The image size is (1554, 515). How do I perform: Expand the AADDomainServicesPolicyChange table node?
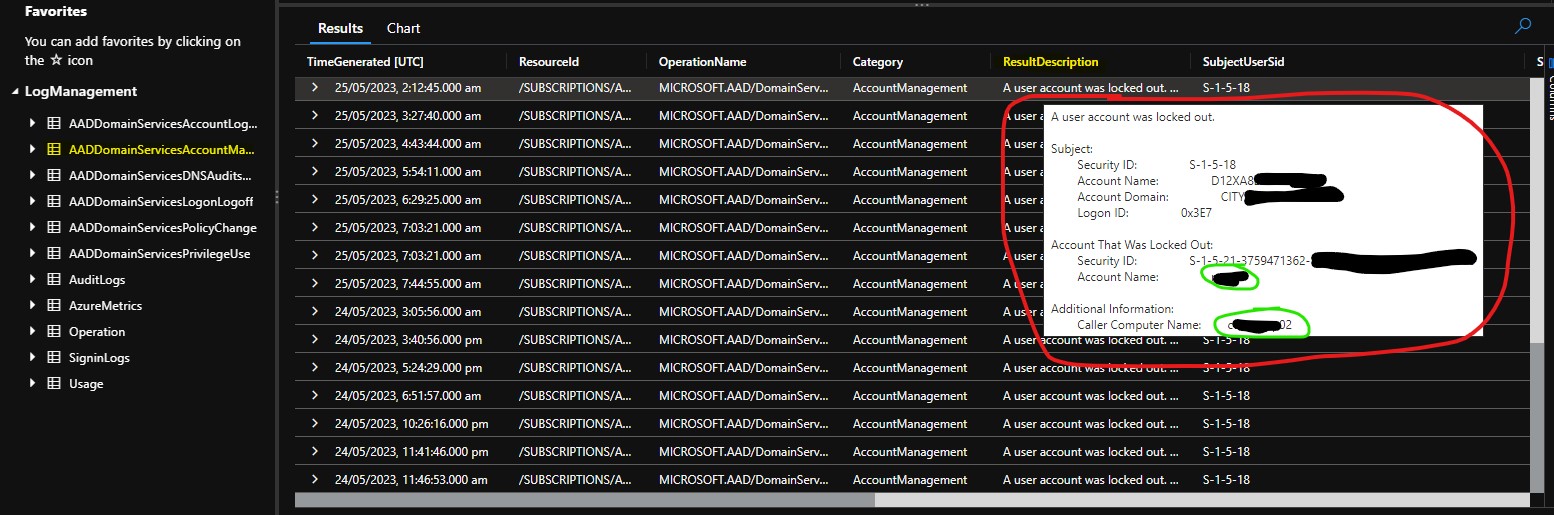coord(33,227)
